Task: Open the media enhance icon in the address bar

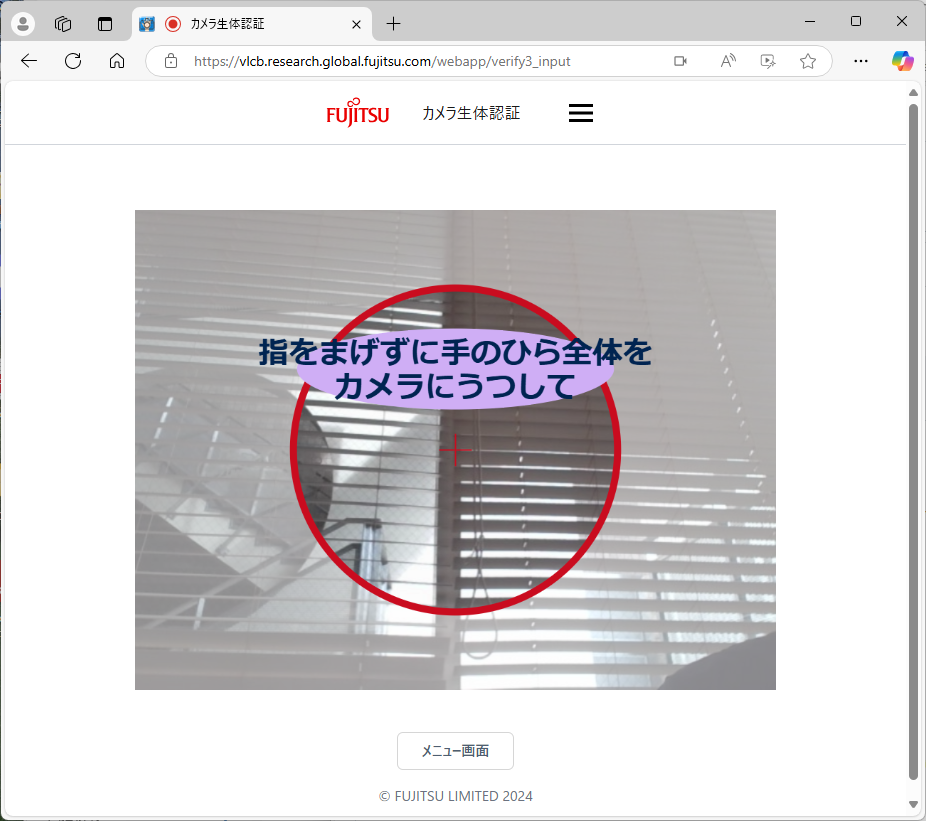Action: tap(768, 61)
